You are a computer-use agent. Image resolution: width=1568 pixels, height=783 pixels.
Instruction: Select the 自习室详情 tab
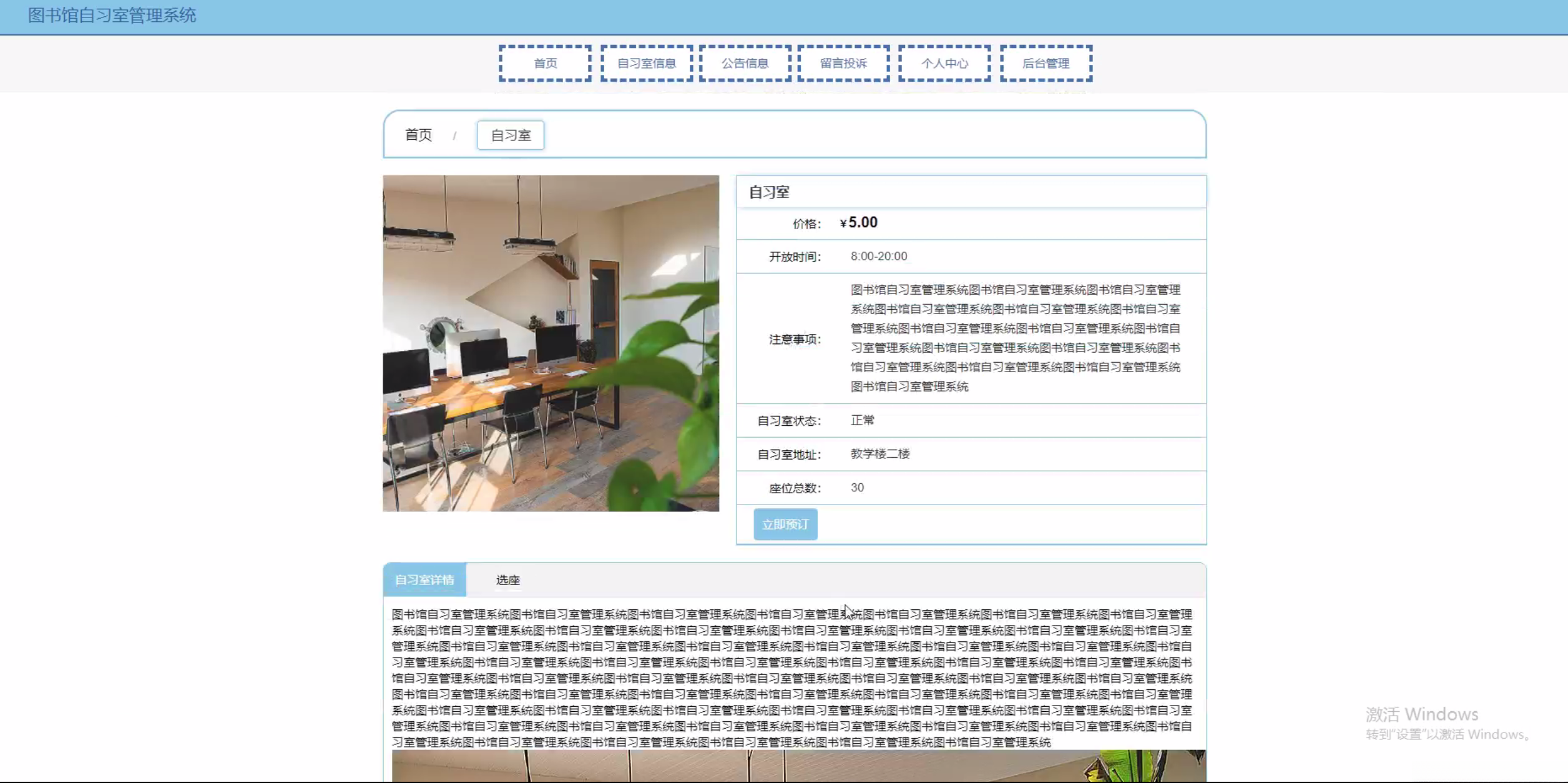point(424,579)
